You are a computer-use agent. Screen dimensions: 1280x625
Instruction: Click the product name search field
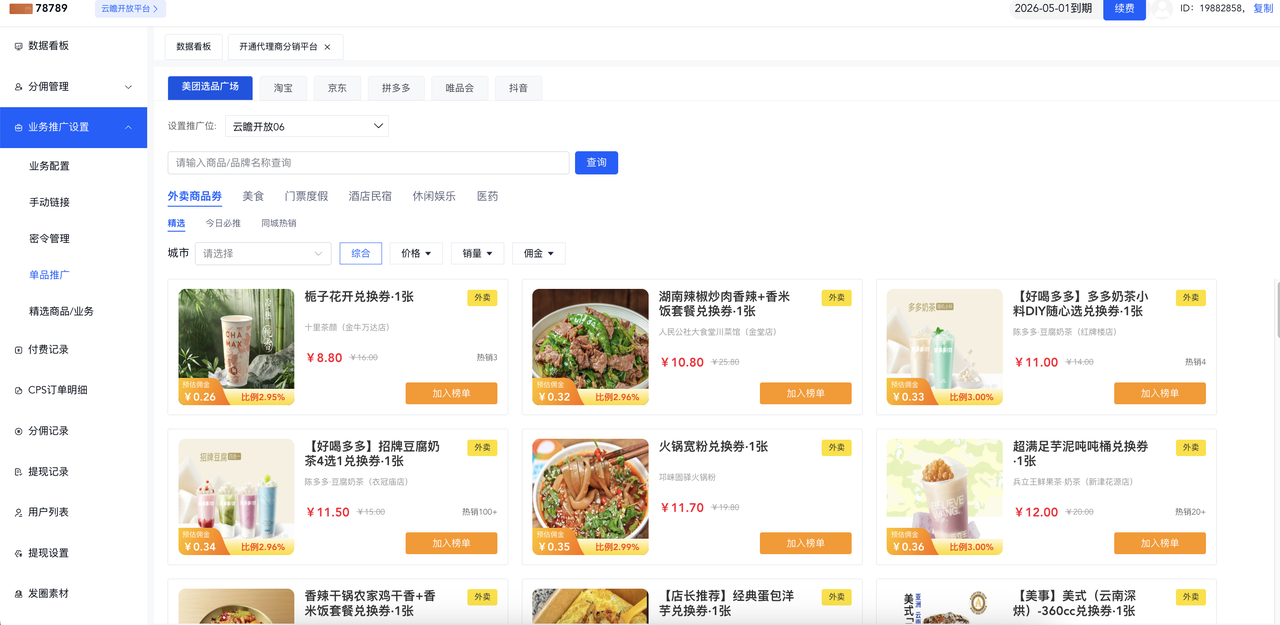point(368,163)
